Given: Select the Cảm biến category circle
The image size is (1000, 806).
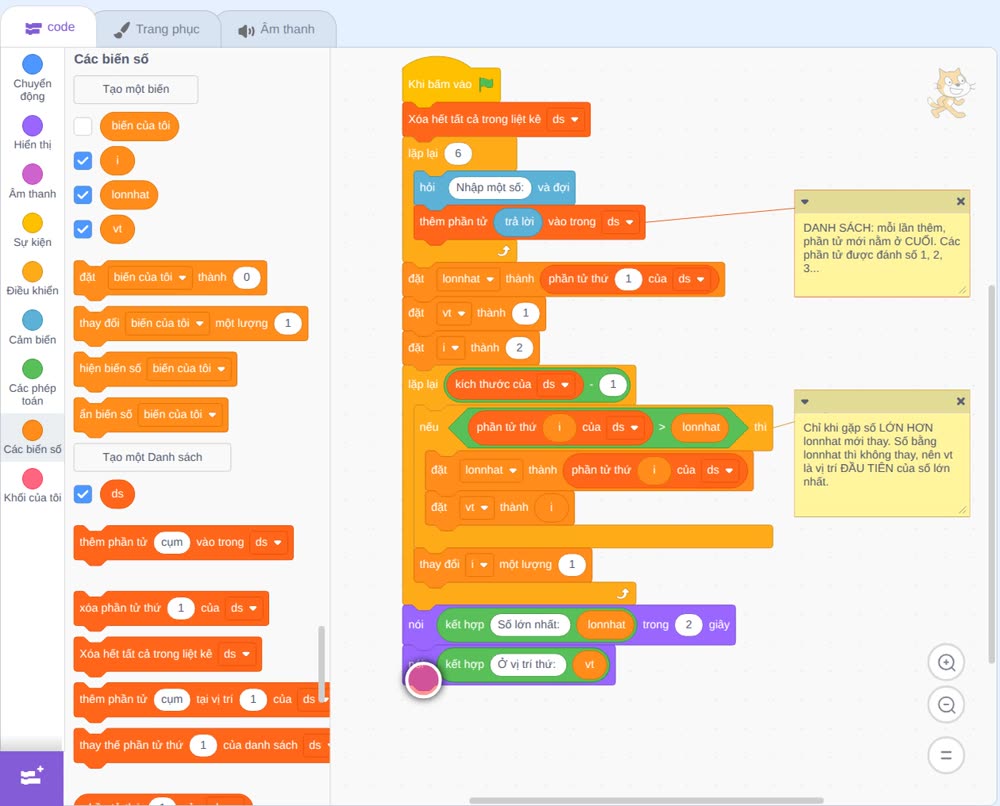Looking at the screenshot, I should pyautogui.click(x=33, y=320).
